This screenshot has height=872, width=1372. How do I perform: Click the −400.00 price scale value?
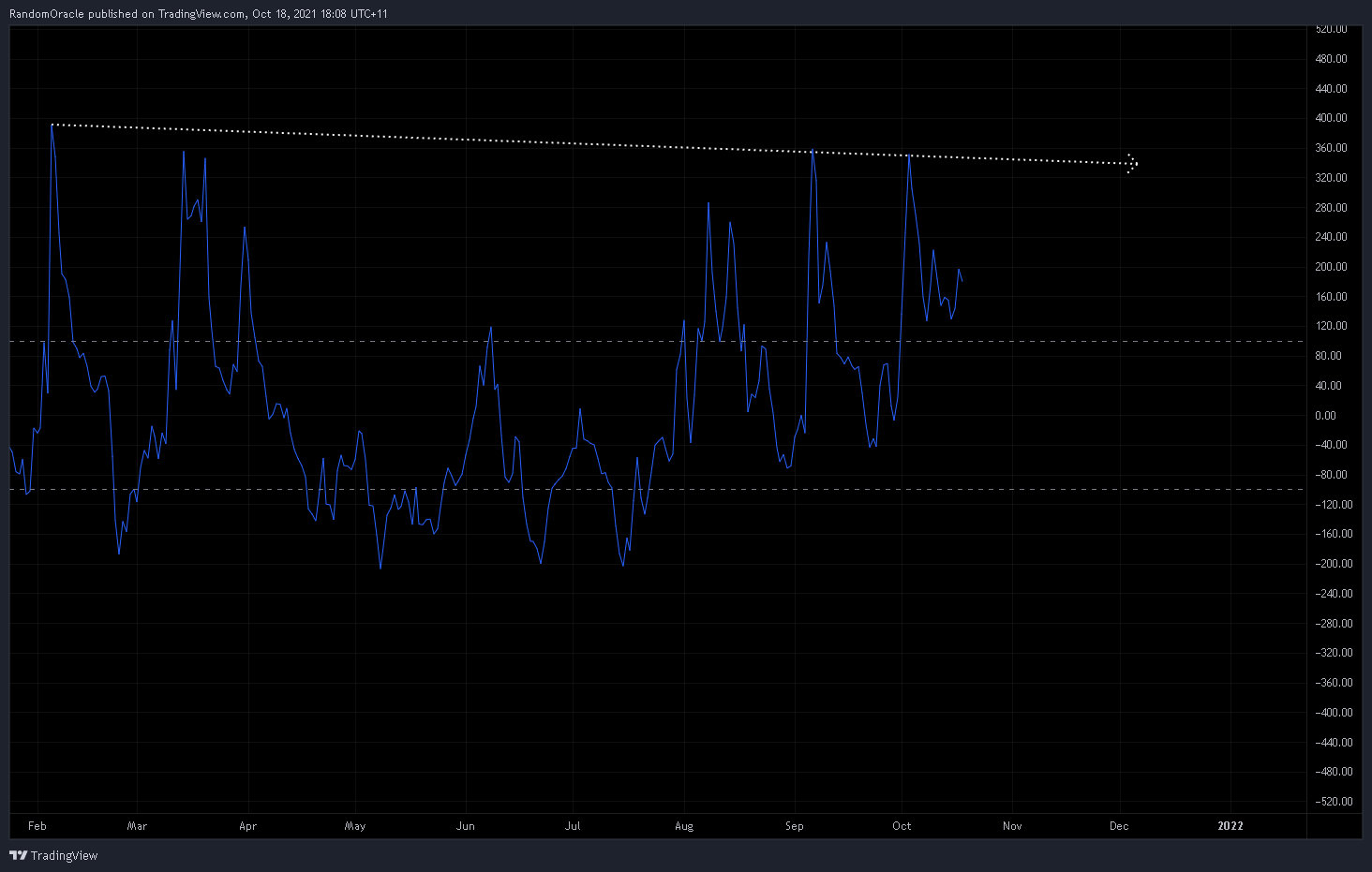(x=1333, y=713)
